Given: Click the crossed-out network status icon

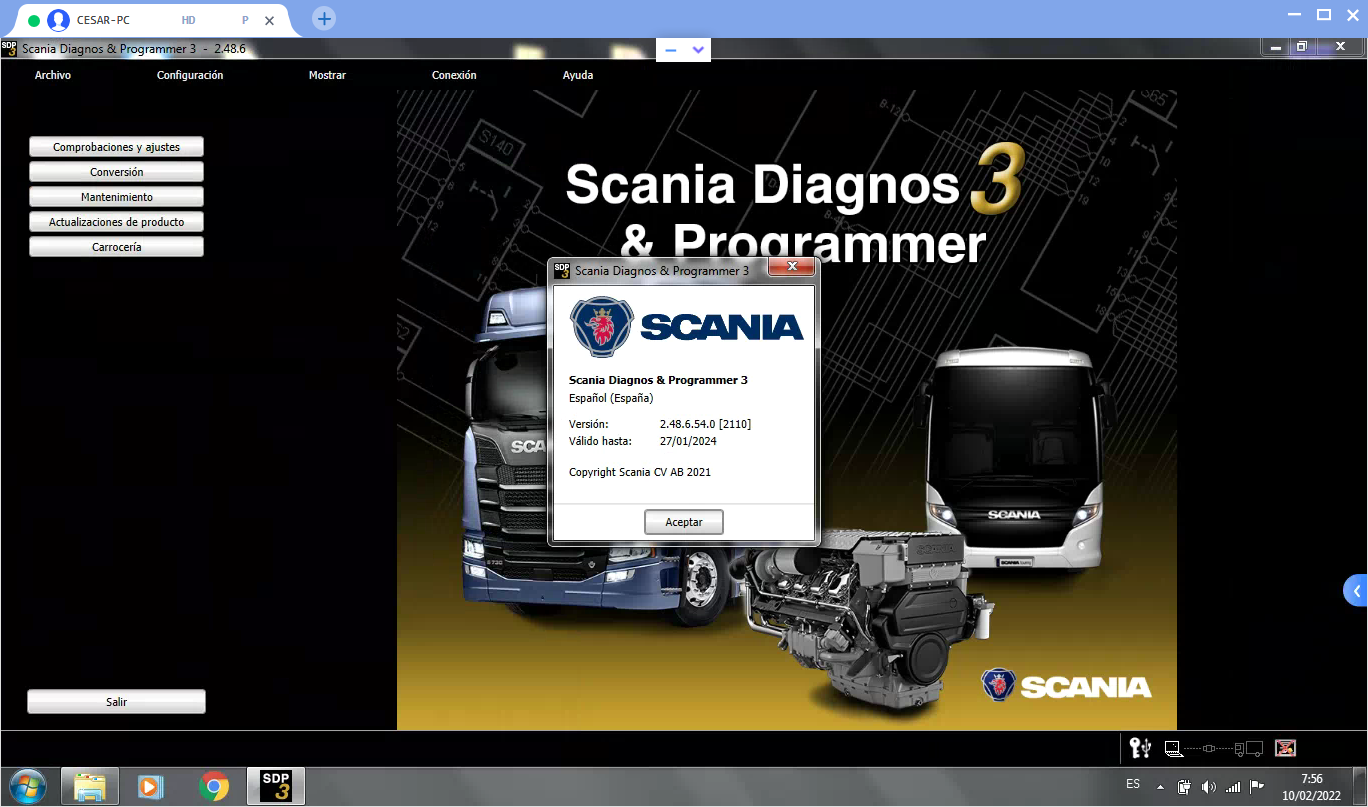Looking at the screenshot, I should pyautogui.click(x=1286, y=748).
